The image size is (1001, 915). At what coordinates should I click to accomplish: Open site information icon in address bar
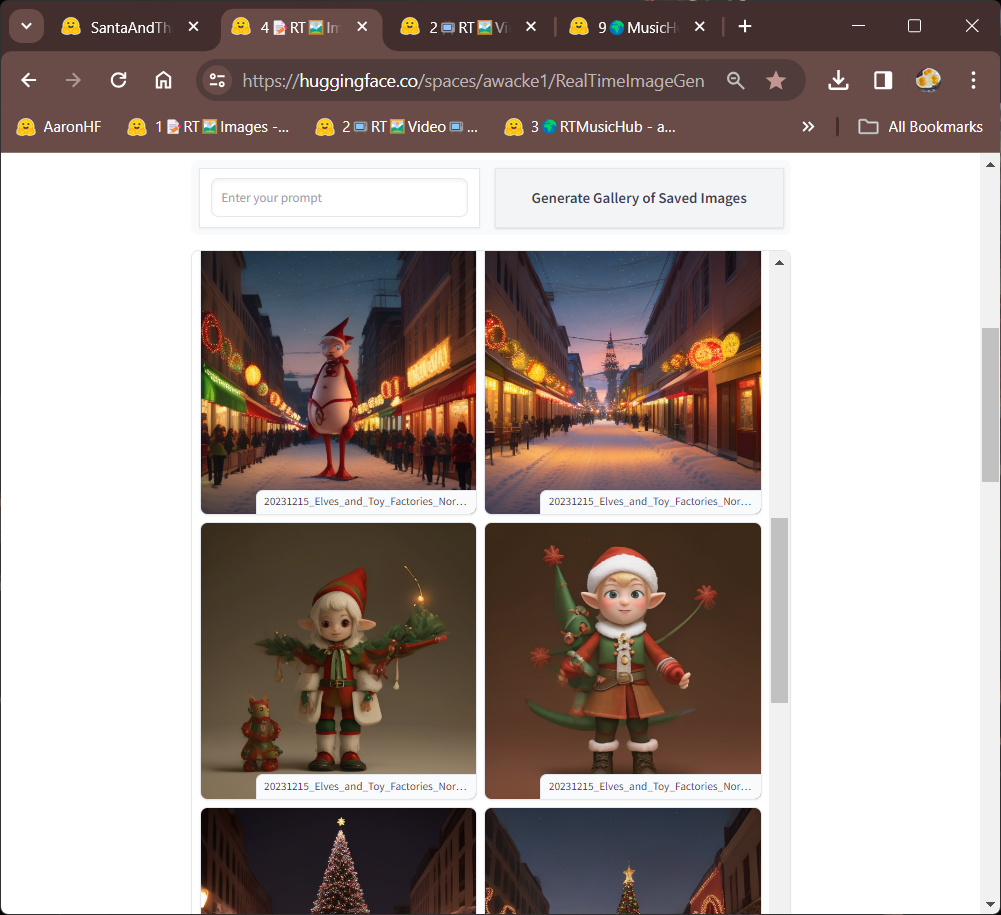[216, 81]
